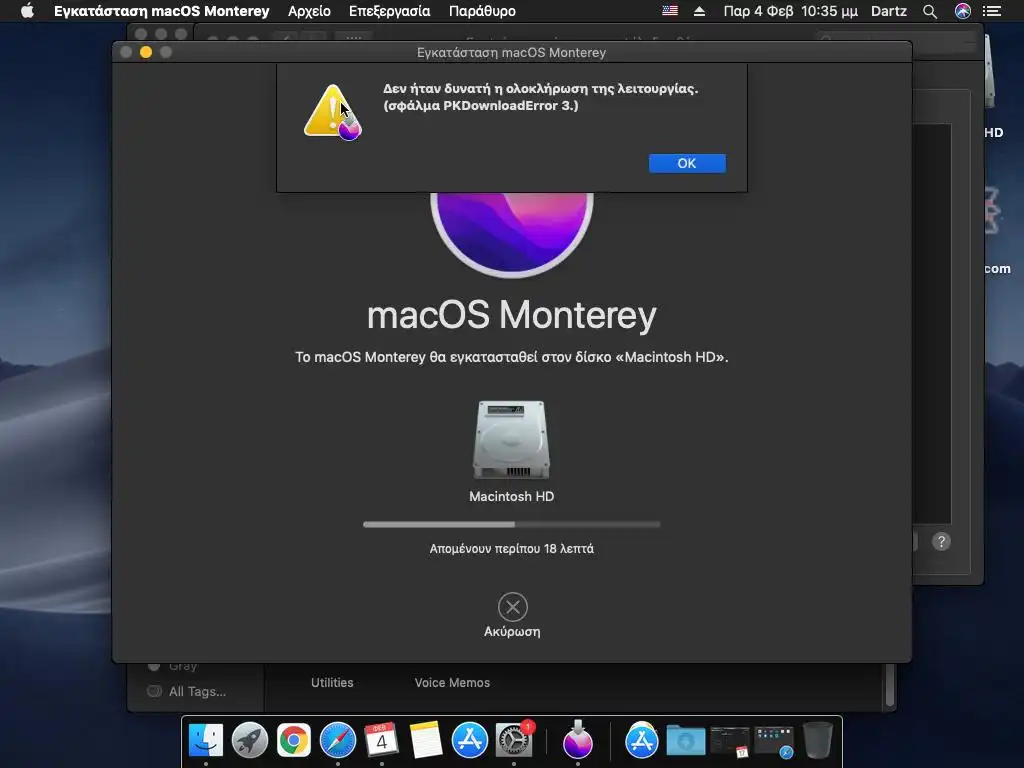Click the date and time in menu bar

(x=790, y=11)
